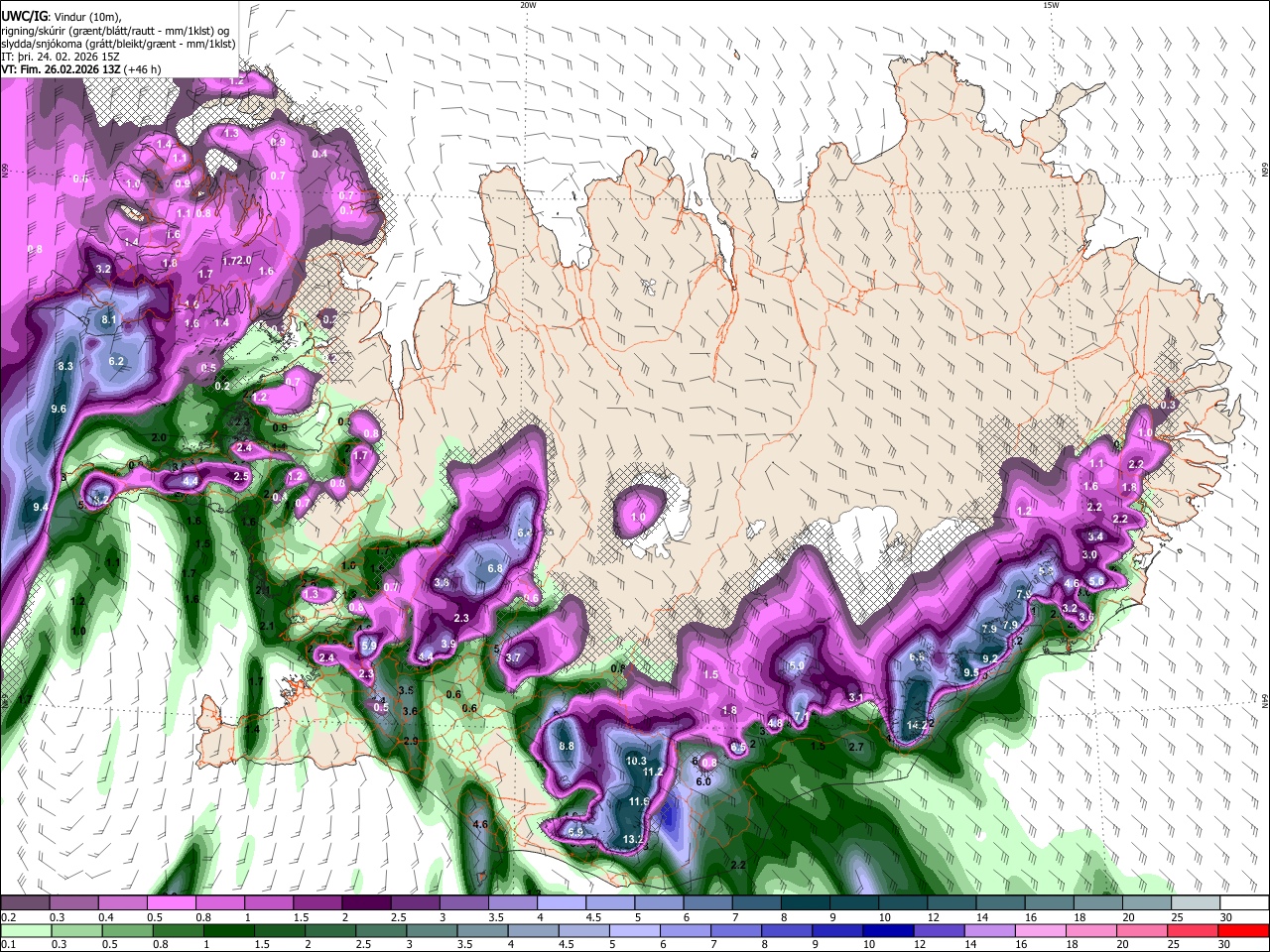This screenshot has width=1270, height=952.
Task: Click the 5.0 value on the south coast
Action: (x=796, y=666)
